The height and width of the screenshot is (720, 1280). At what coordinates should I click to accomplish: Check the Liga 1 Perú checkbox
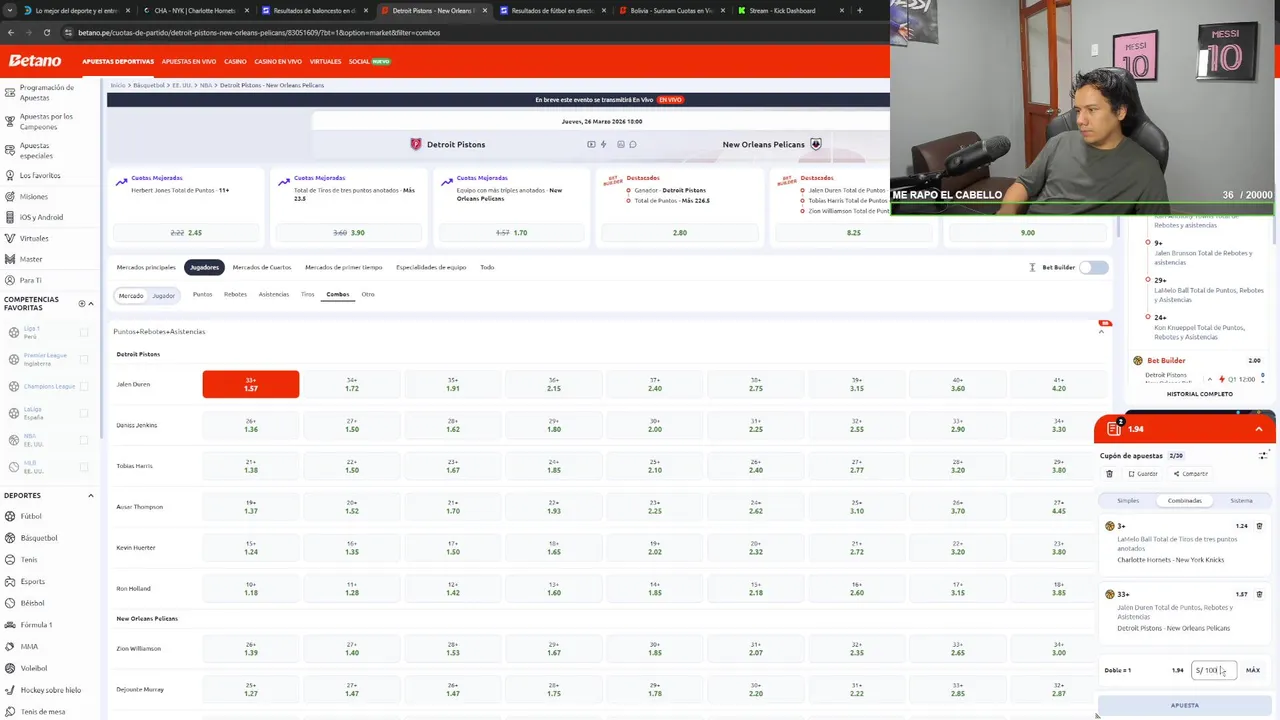[84, 332]
